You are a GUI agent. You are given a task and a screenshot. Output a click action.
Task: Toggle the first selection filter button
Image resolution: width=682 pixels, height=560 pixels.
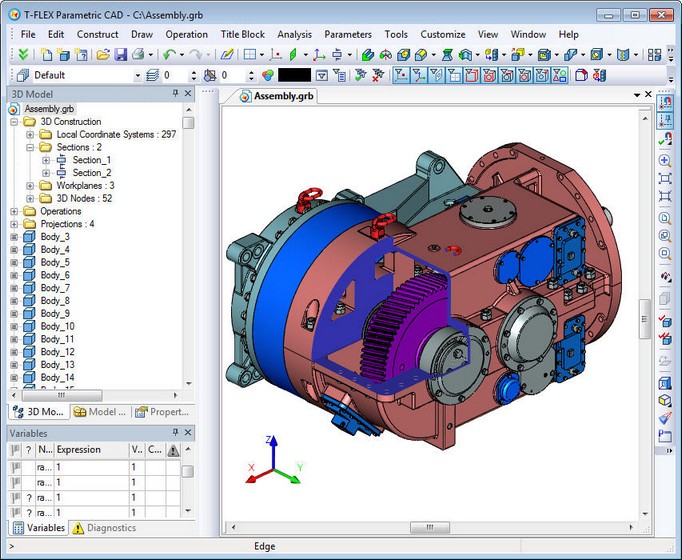pos(401,75)
